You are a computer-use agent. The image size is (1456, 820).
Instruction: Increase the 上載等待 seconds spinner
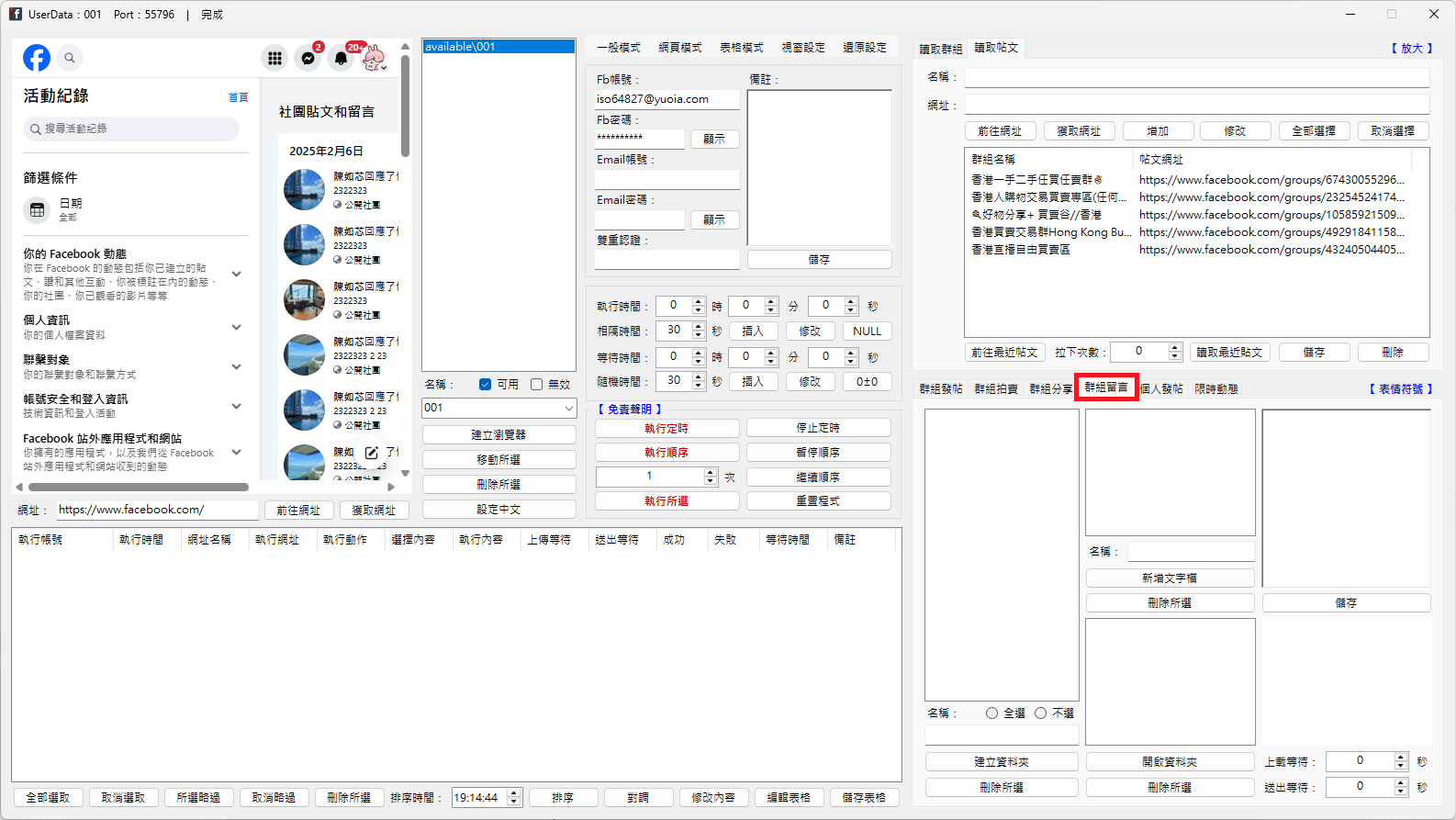(x=1401, y=757)
